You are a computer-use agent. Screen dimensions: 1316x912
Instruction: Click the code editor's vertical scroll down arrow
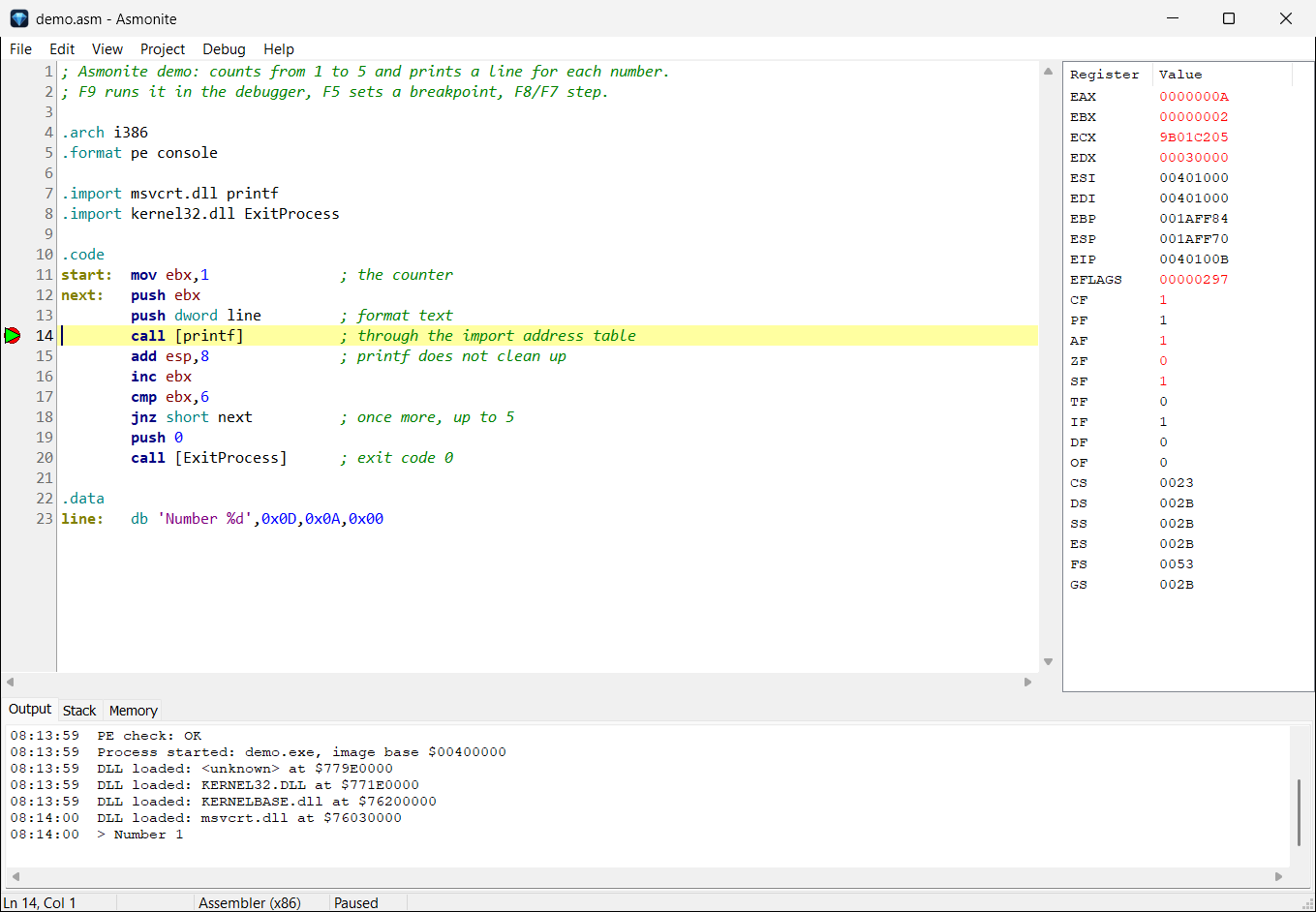[x=1048, y=662]
